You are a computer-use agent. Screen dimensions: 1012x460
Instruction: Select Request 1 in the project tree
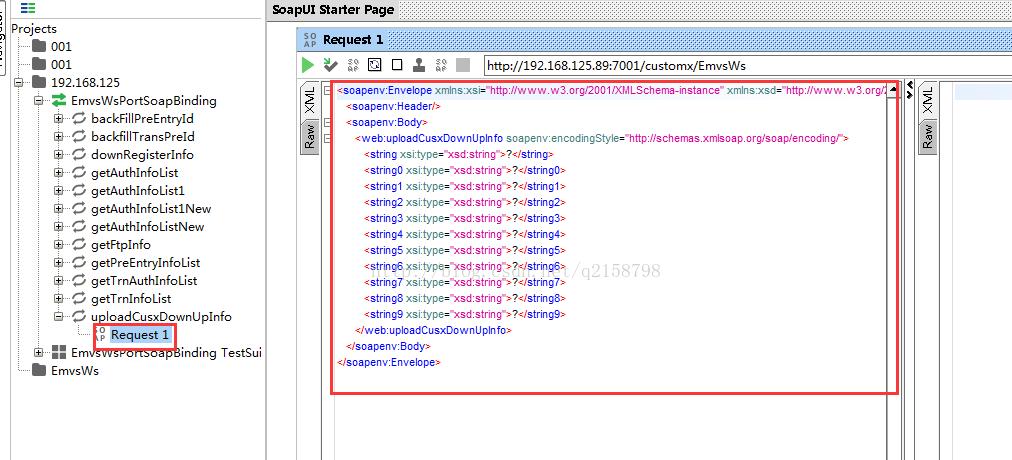click(140, 335)
